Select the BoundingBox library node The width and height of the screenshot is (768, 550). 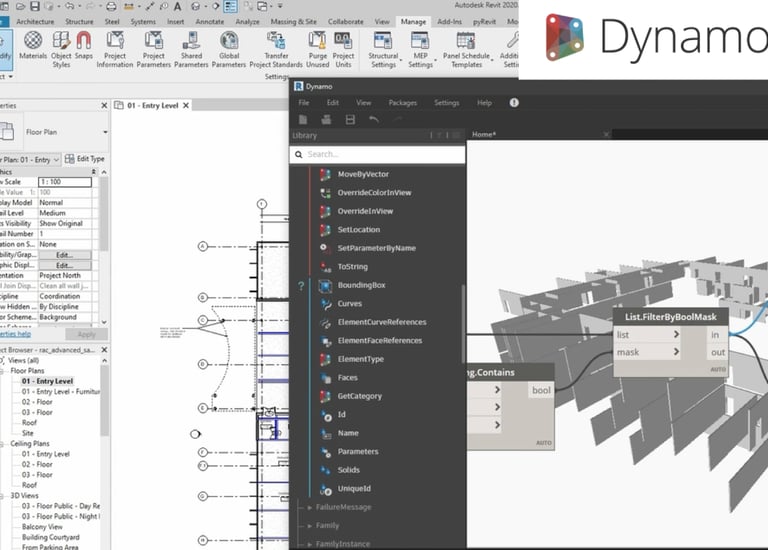point(361,285)
